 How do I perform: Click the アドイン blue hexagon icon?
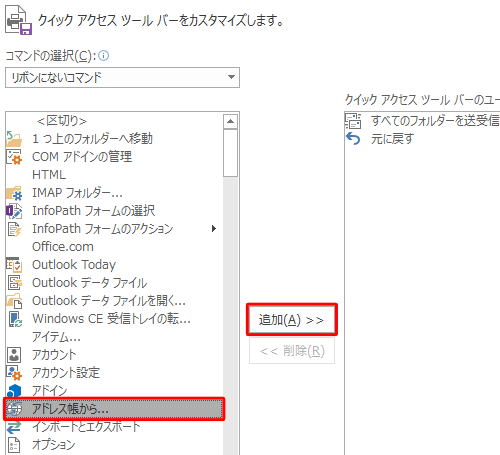point(14,390)
